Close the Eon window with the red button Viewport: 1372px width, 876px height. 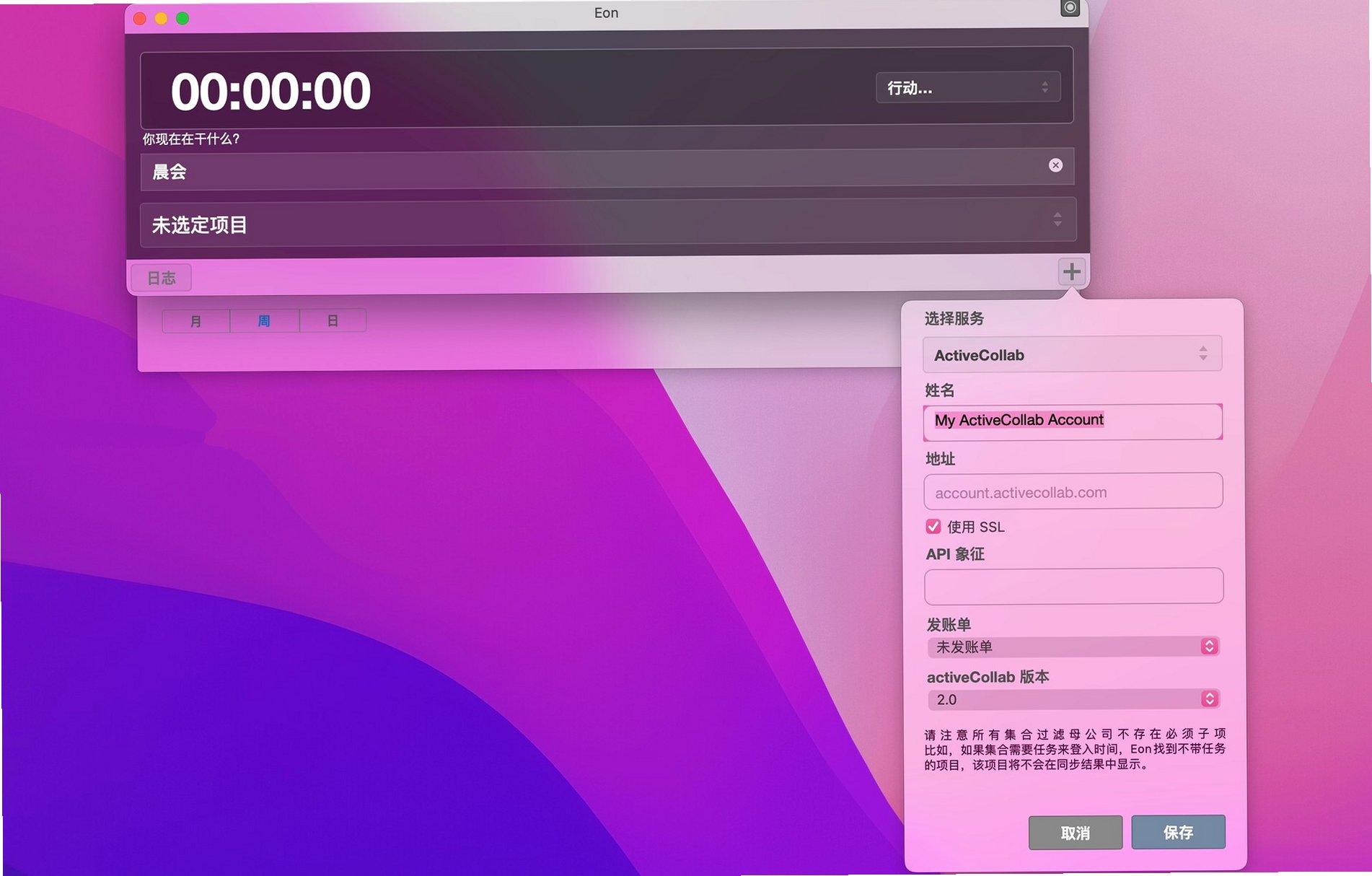pyautogui.click(x=140, y=19)
